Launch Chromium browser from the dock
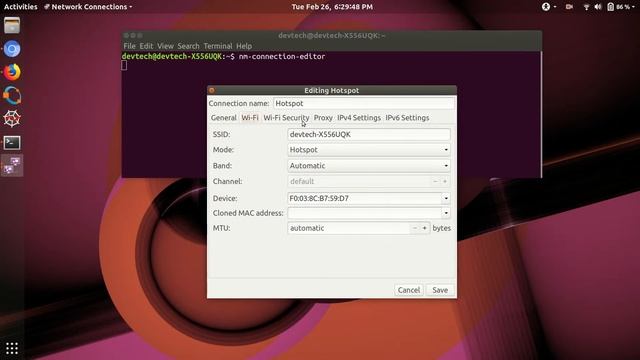This screenshot has width=640, height=360. click(x=12, y=49)
